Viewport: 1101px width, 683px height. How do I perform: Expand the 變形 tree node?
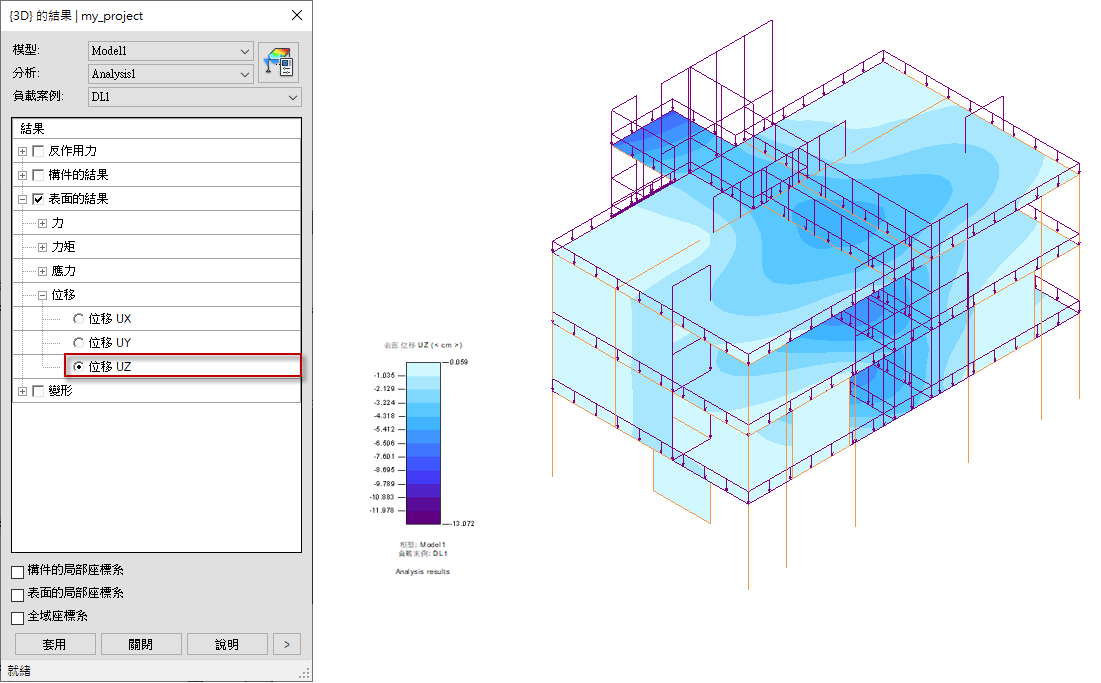tap(22, 391)
